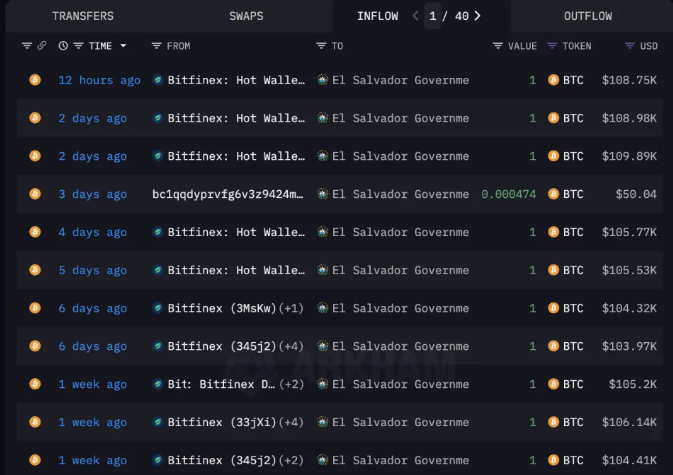Filter by VALUE column
The image size is (673, 475).
[497, 45]
